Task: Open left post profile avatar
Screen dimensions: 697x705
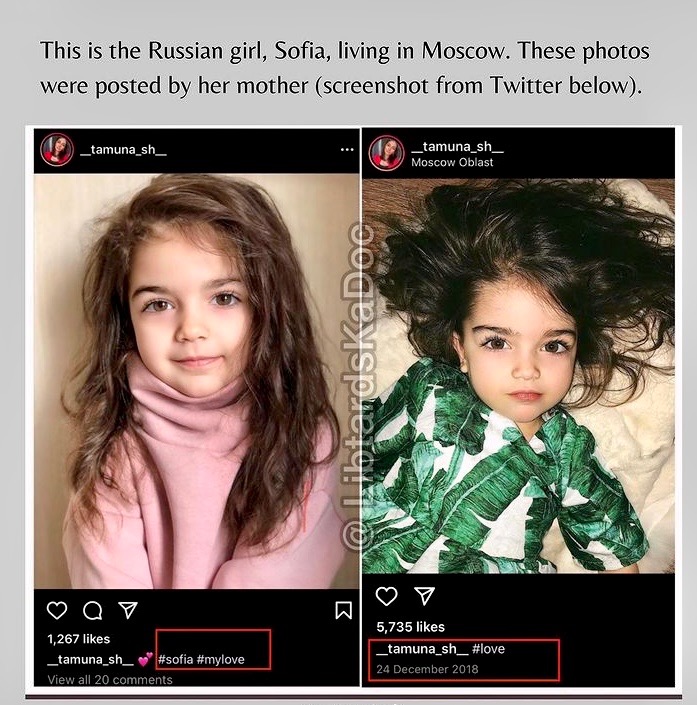Action: pos(57,150)
